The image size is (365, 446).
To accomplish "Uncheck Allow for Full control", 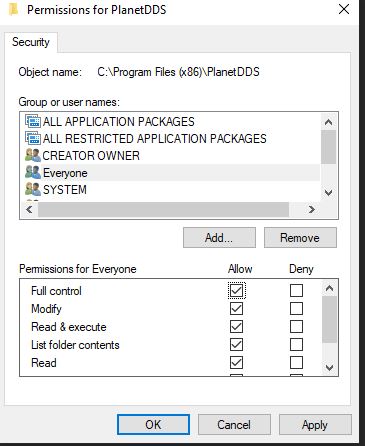I will point(236,291).
